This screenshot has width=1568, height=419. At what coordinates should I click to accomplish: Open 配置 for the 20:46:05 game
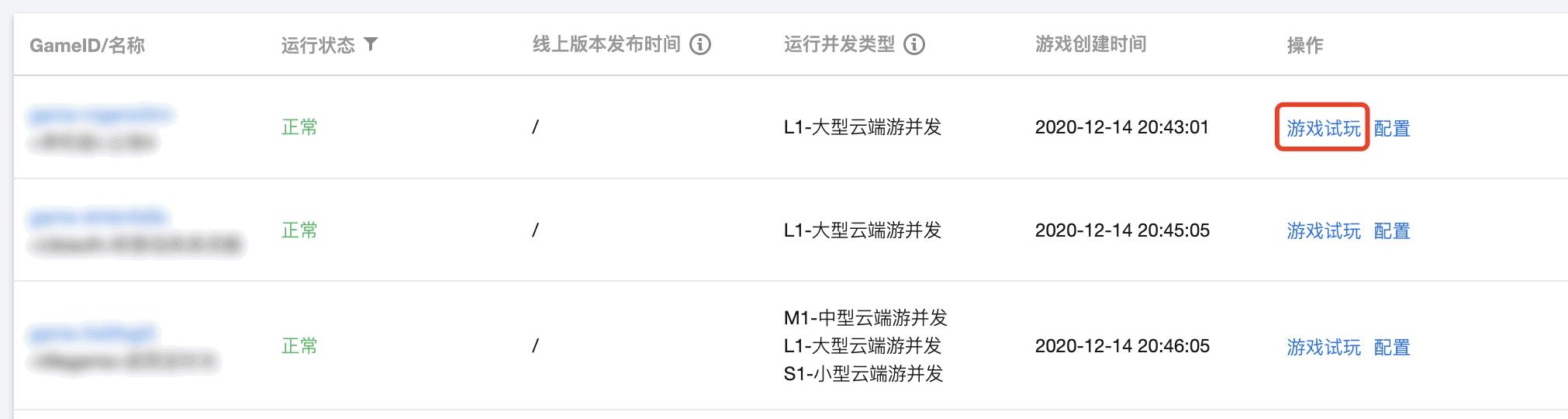(1392, 347)
